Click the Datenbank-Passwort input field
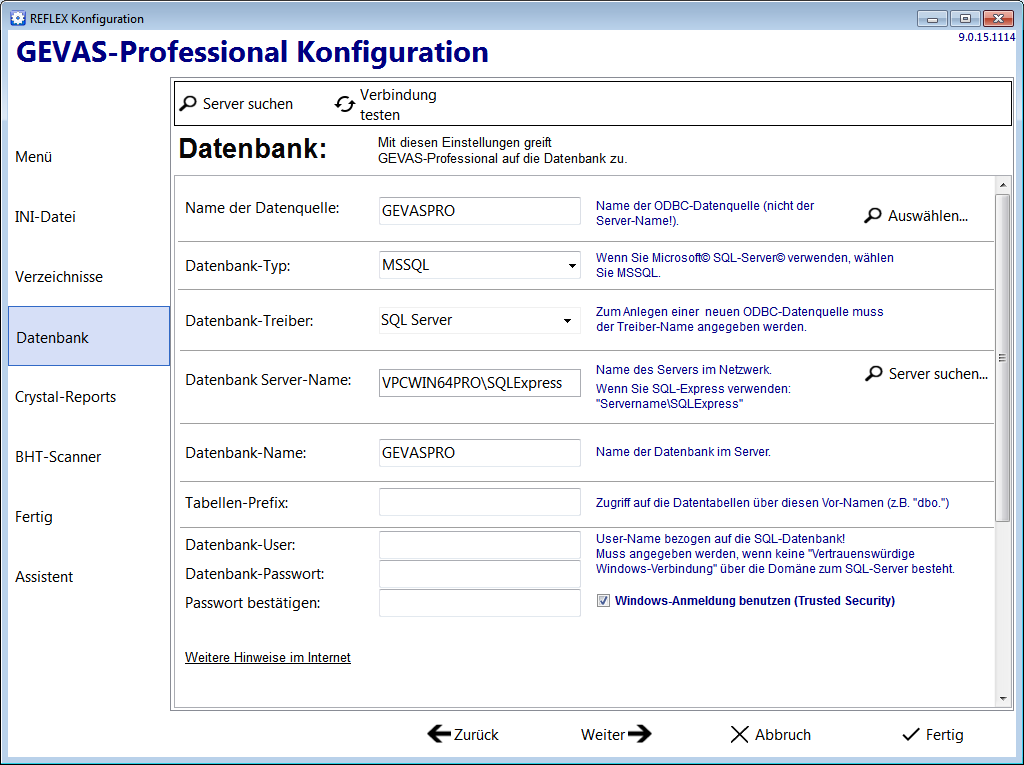 pyautogui.click(x=479, y=574)
